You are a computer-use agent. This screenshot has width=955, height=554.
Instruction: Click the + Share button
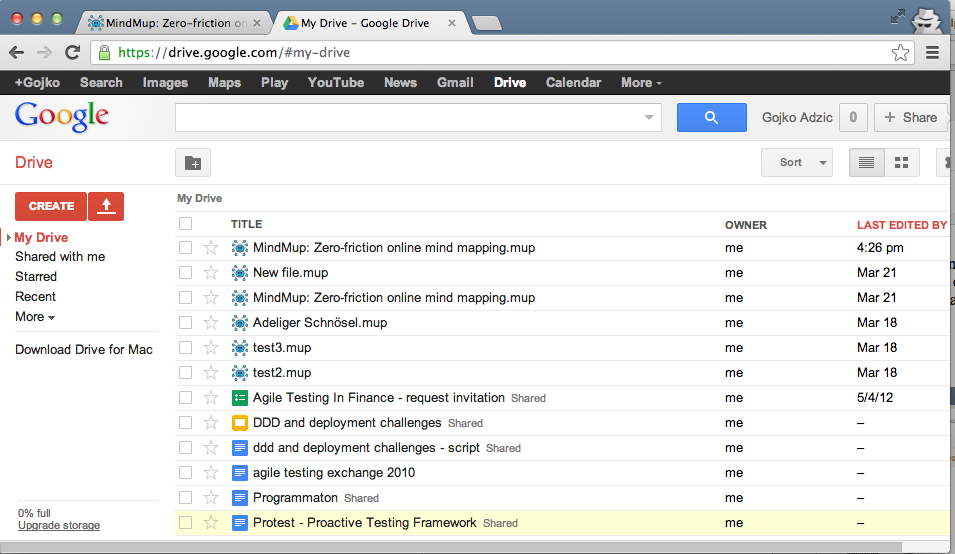pos(911,117)
